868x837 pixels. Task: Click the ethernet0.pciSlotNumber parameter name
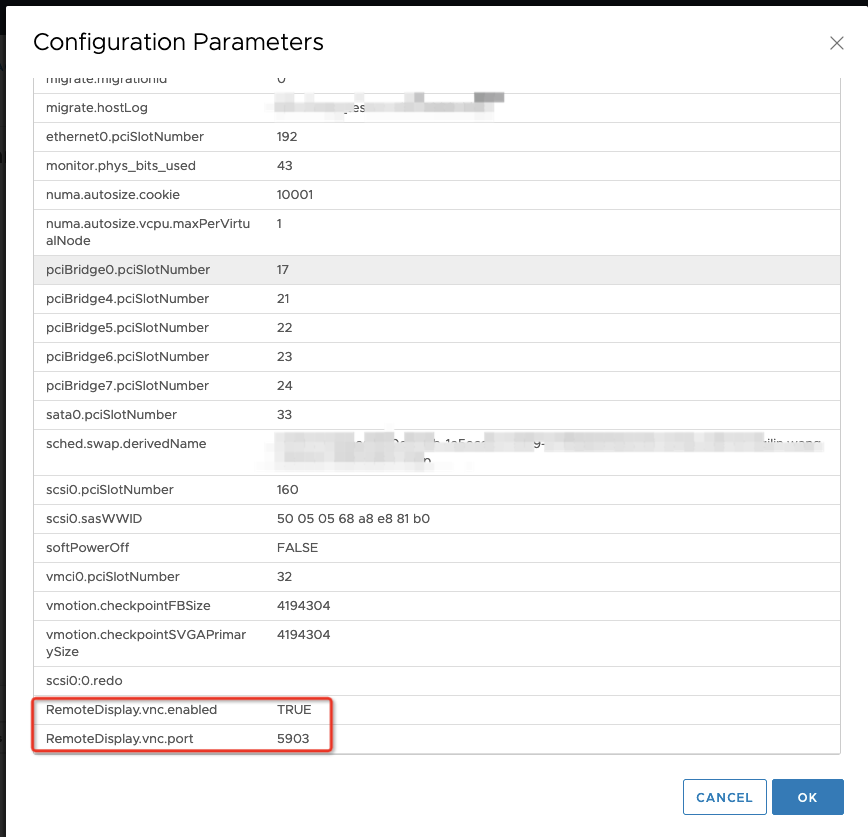pyautogui.click(x=126, y=136)
